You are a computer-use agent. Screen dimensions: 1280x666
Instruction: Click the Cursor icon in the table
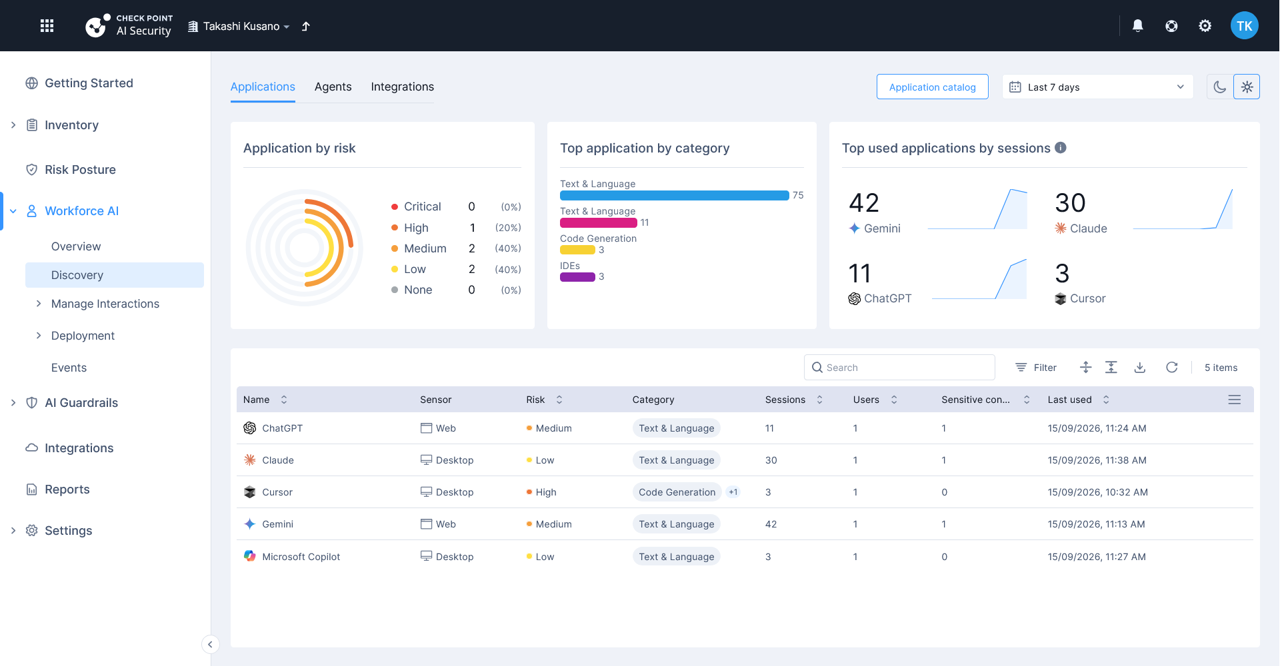tap(250, 492)
